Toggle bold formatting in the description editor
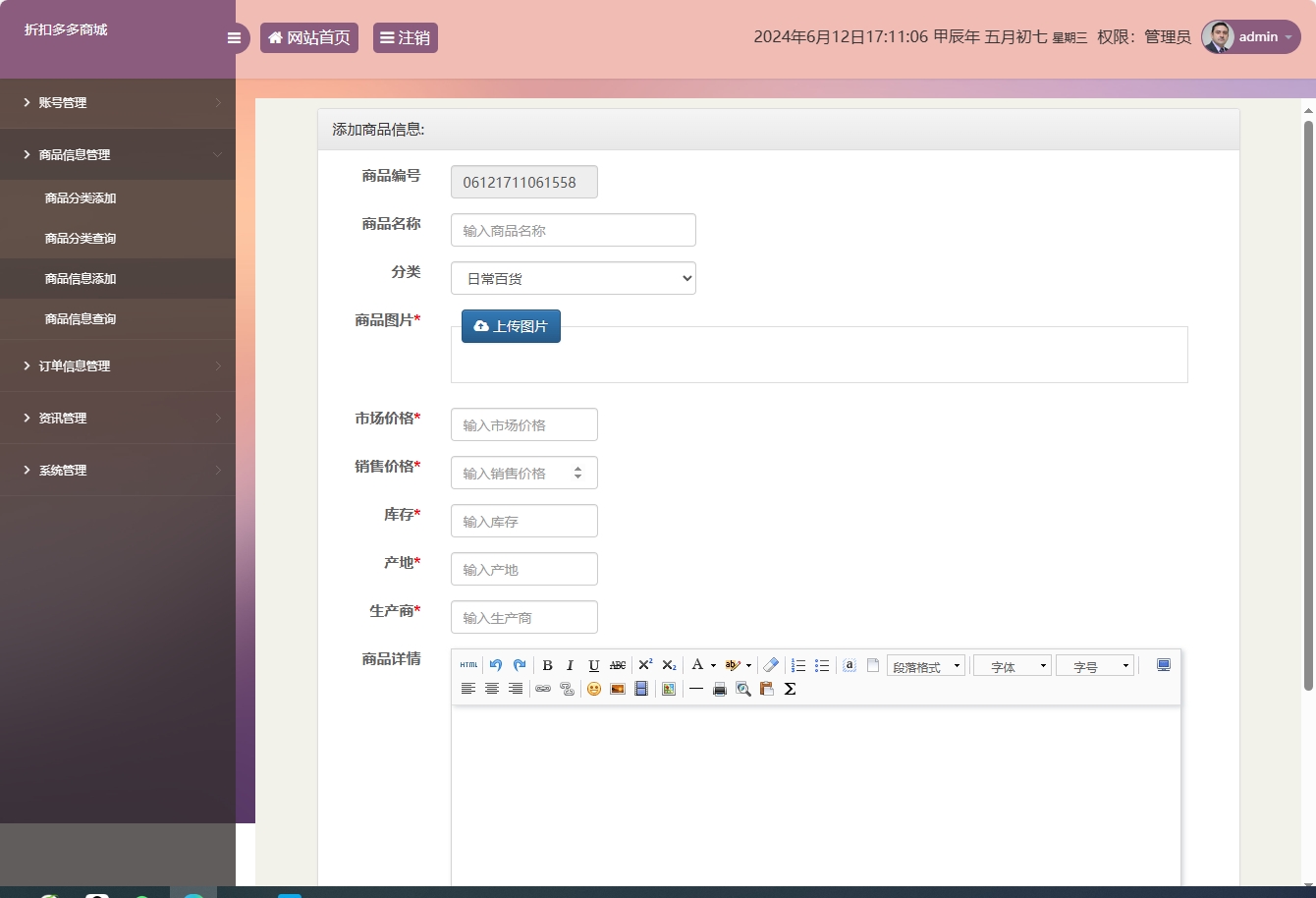 tap(547, 665)
